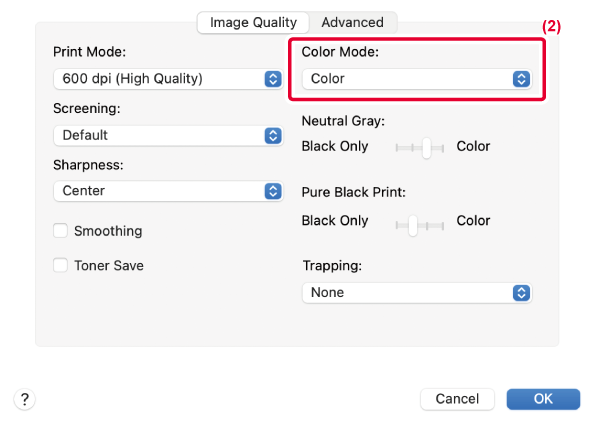Enable the Smoothing checkbox
This screenshot has width=593, height=424.
tap(61, 230)
